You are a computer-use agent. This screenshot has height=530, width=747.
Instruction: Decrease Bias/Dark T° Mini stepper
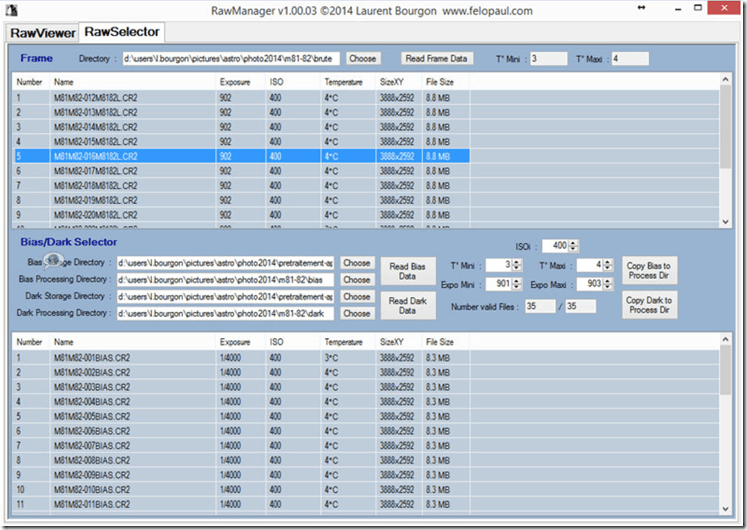(x=516, y=268)
